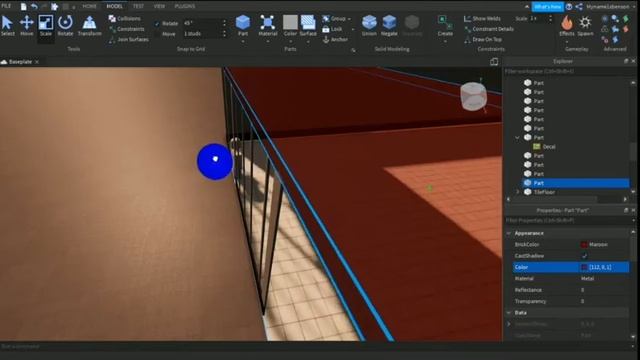Viewport: 640px width, 360px height.
Task: Open the help icon beside What's New
Action: pyautogui.click(x=569, y=7)
